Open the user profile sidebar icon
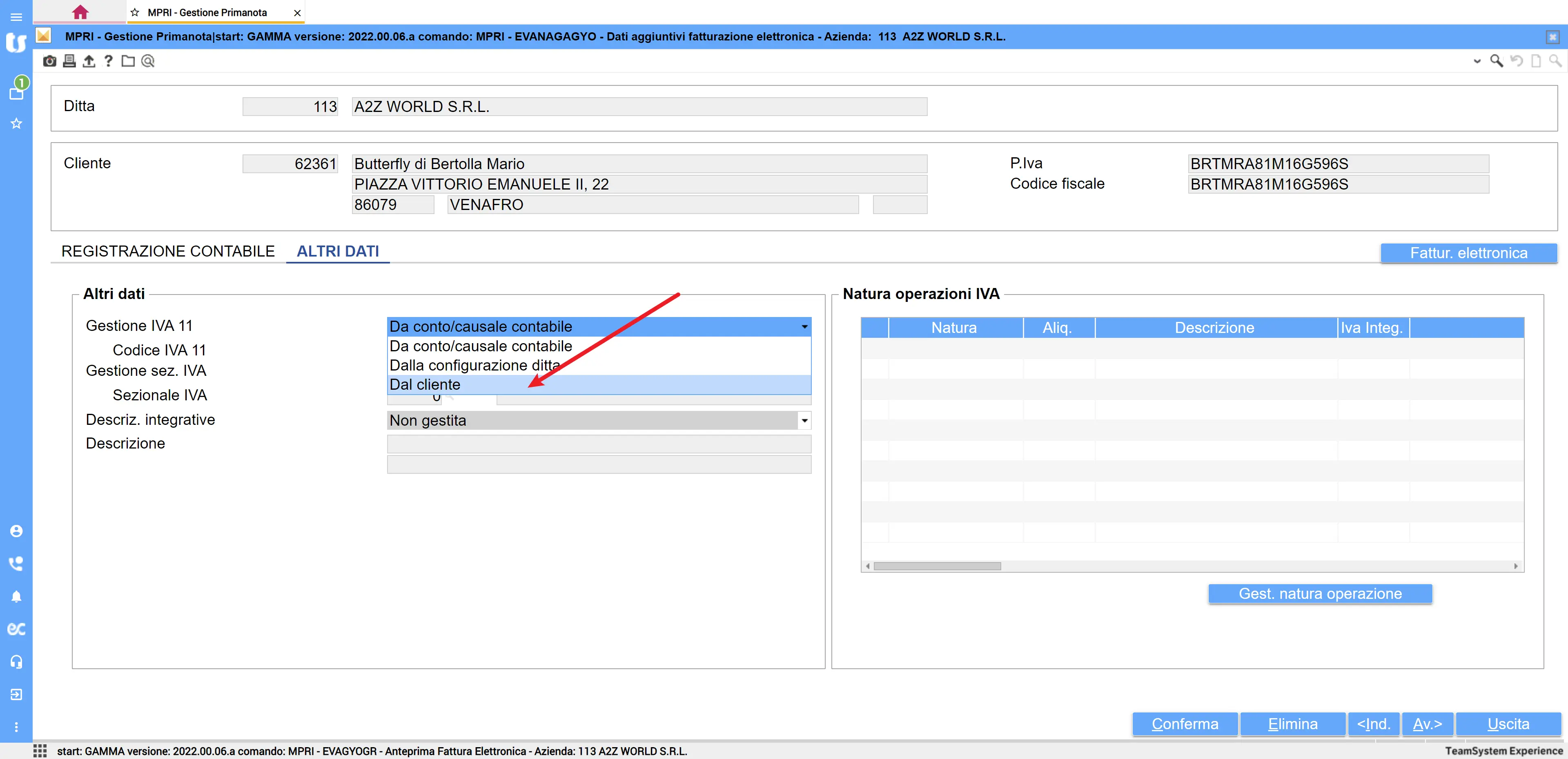This screenshot has width=1568, height=759. pyautogui.click(x=16, y=531)
